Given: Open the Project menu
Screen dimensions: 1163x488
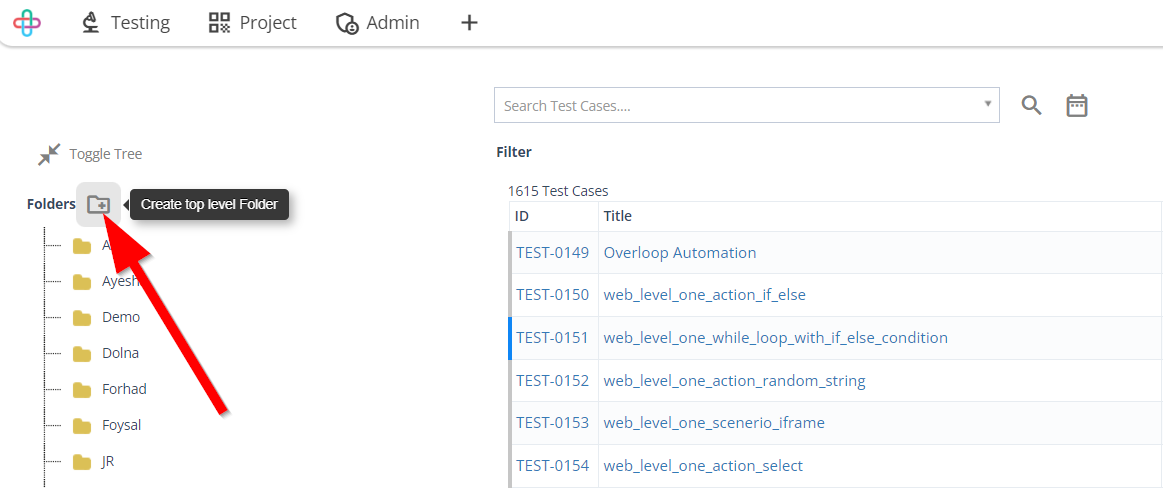Looking at the screenshot, I should coord(253,23).
